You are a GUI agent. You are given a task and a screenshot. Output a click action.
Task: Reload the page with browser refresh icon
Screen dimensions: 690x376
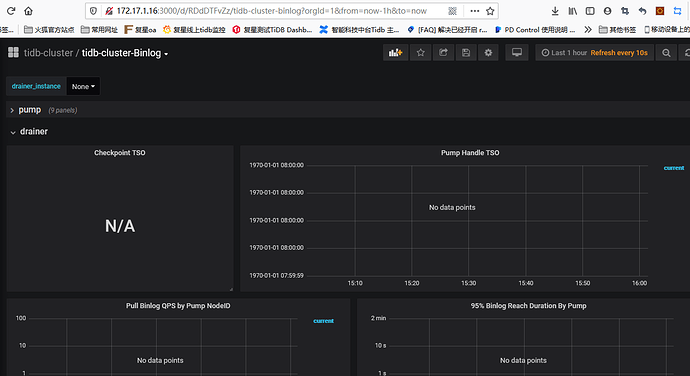(x=11, y=11)
